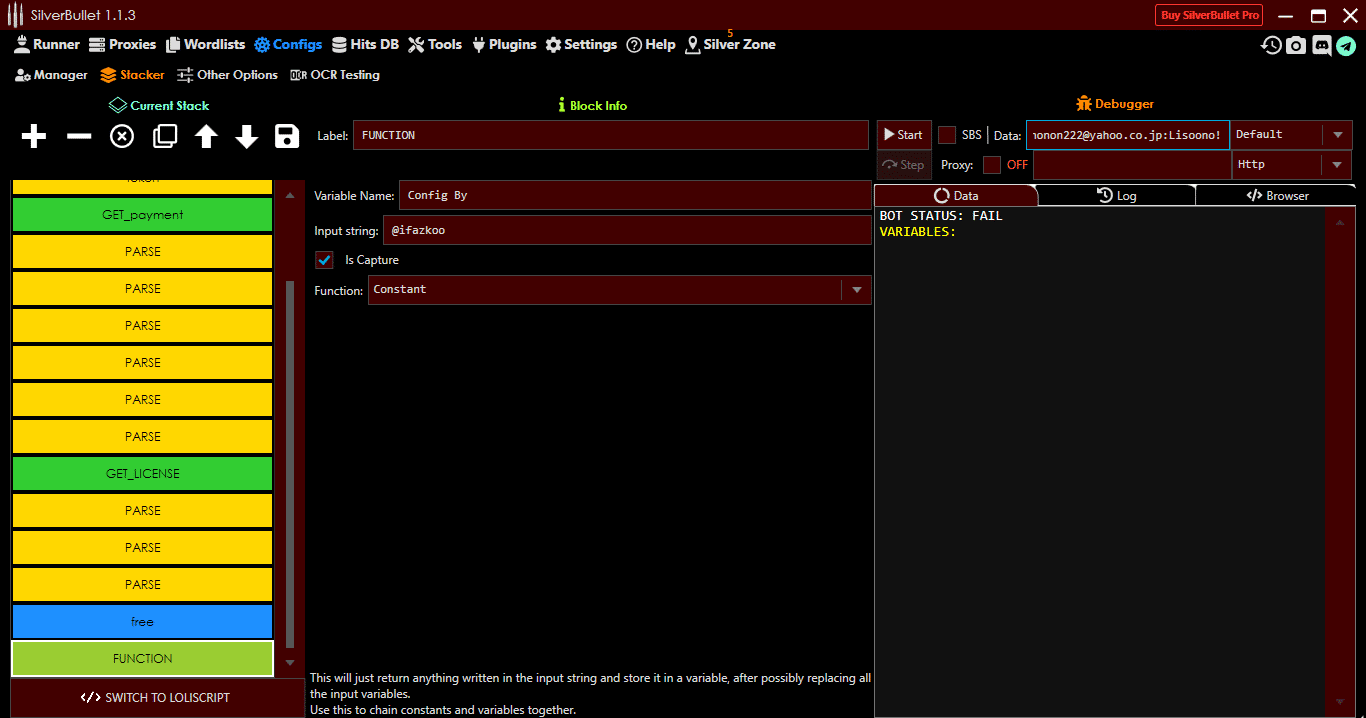Take a screenshot with the camera icon
1366x718 pixels.
(1296, 45)
